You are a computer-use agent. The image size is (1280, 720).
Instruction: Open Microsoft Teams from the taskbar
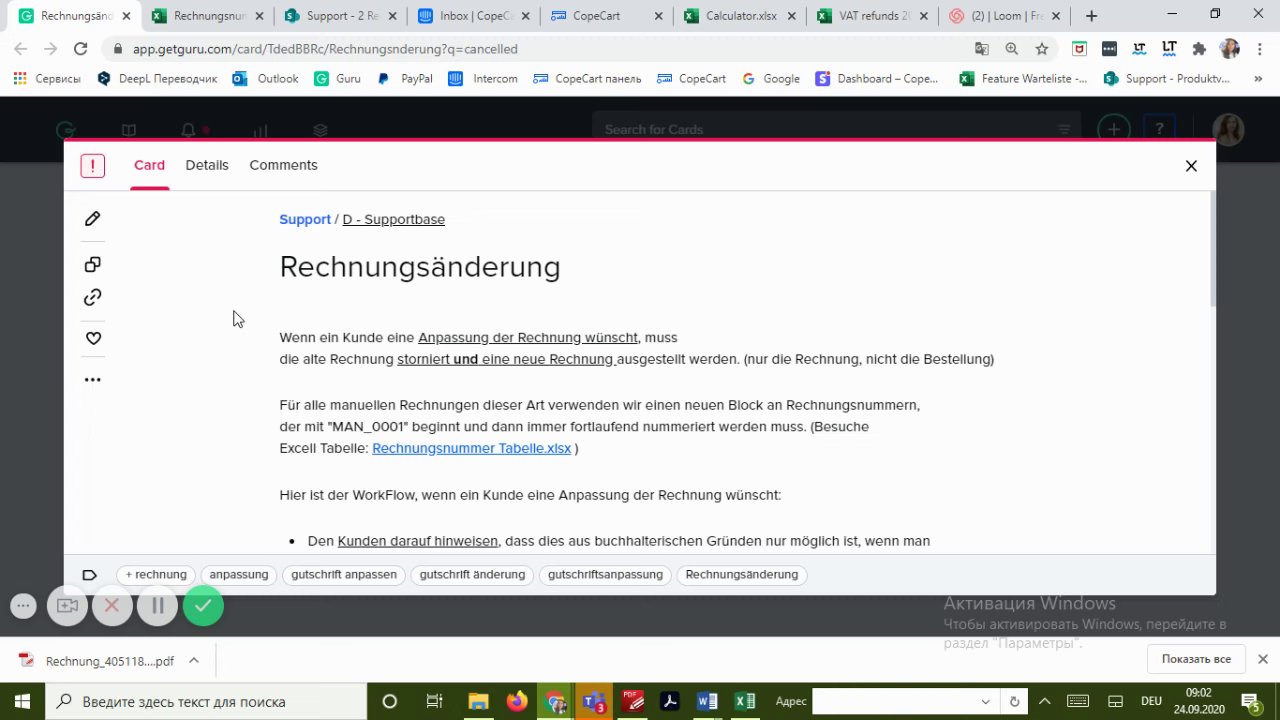[593, 702]
